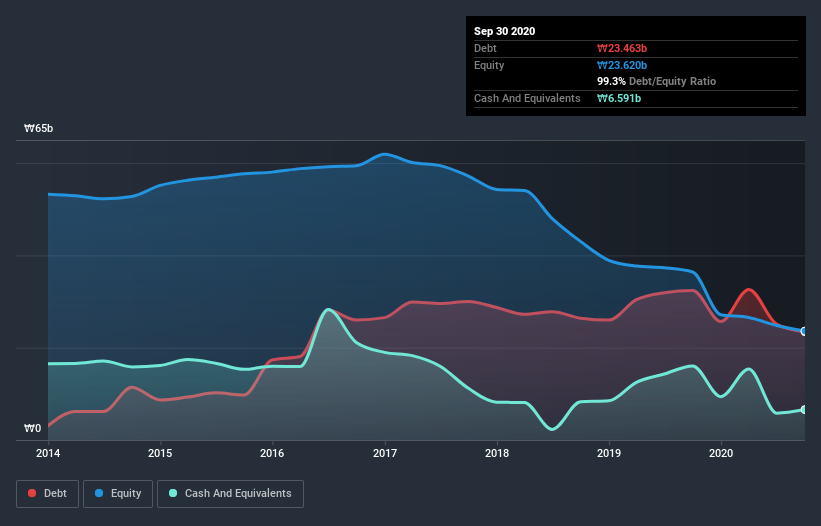Select the 2018 x-axis label
The width and height of the screenshot is (821, 526).
[496, 453]
